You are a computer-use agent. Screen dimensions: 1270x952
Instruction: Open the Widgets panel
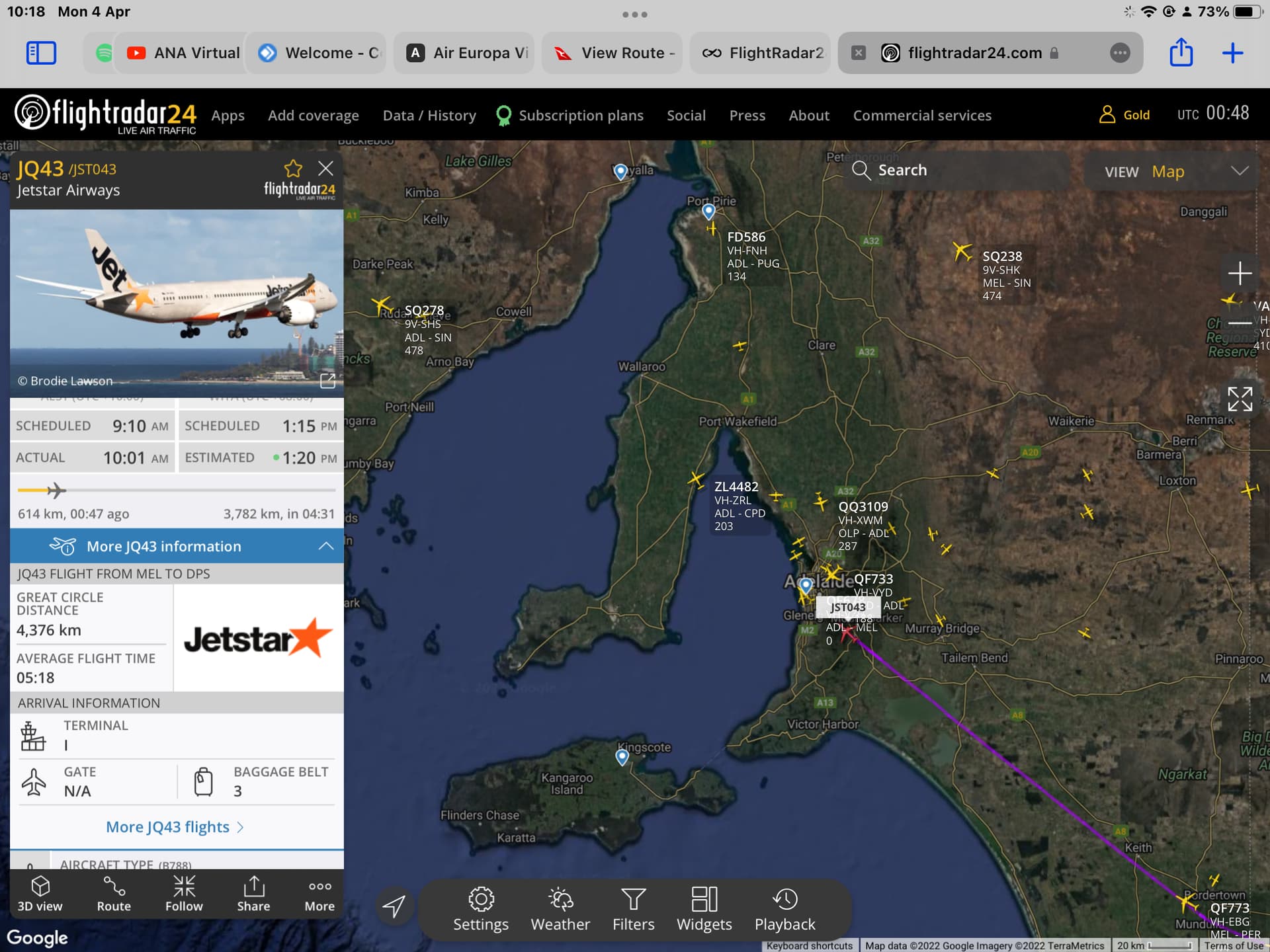(704, 910)
